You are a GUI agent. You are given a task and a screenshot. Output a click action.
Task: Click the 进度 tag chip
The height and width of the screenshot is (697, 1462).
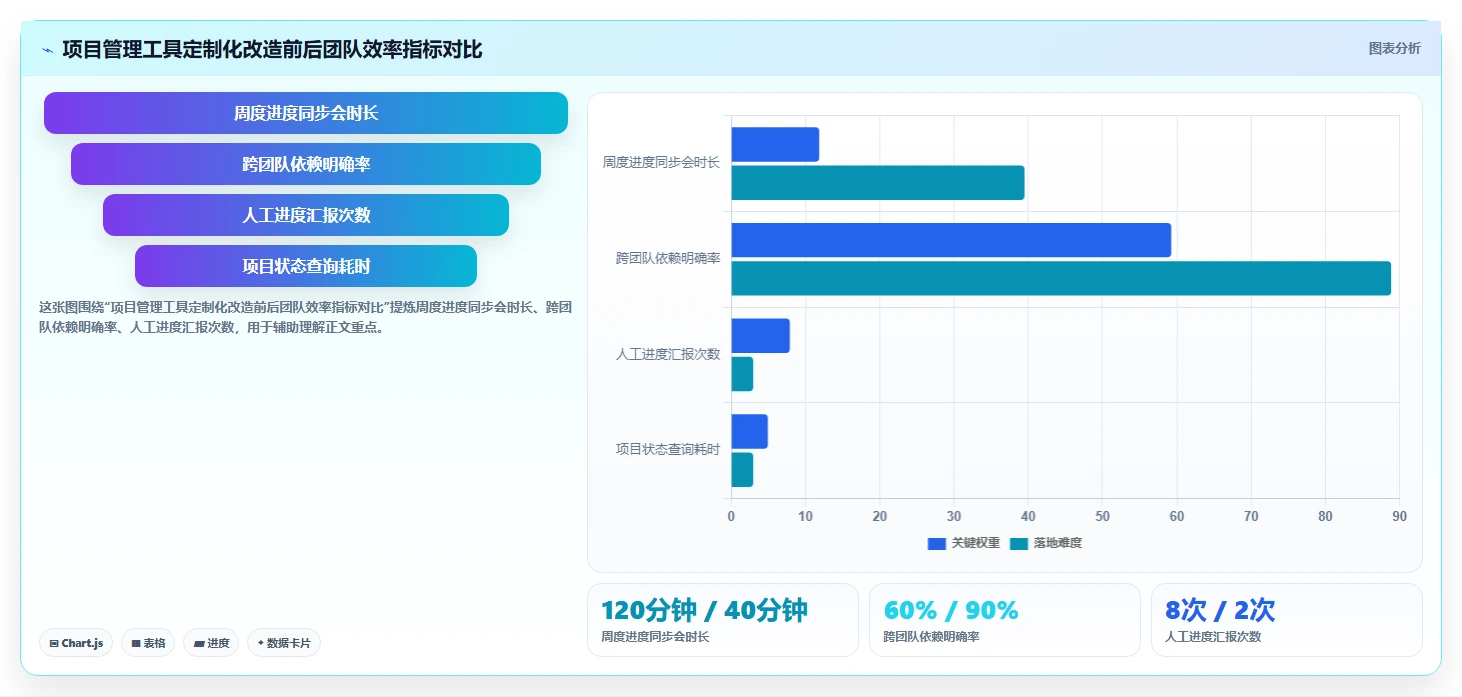211,643
